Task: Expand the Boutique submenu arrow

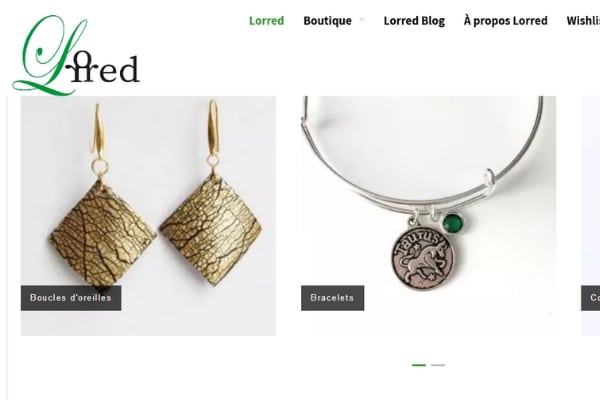Action: (361, 20)
